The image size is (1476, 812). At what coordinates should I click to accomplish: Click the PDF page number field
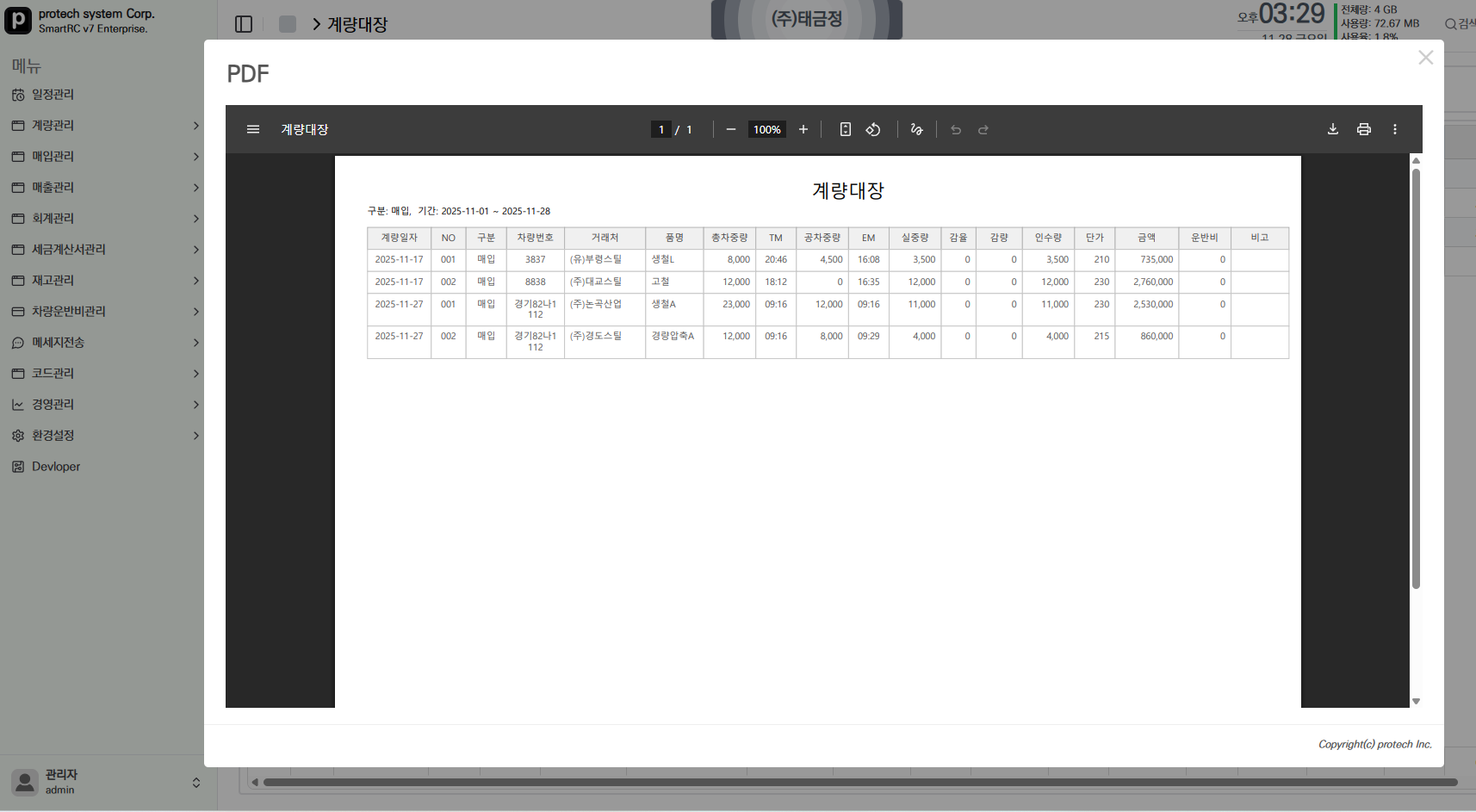pyautogui.click(x=660, y=129)
